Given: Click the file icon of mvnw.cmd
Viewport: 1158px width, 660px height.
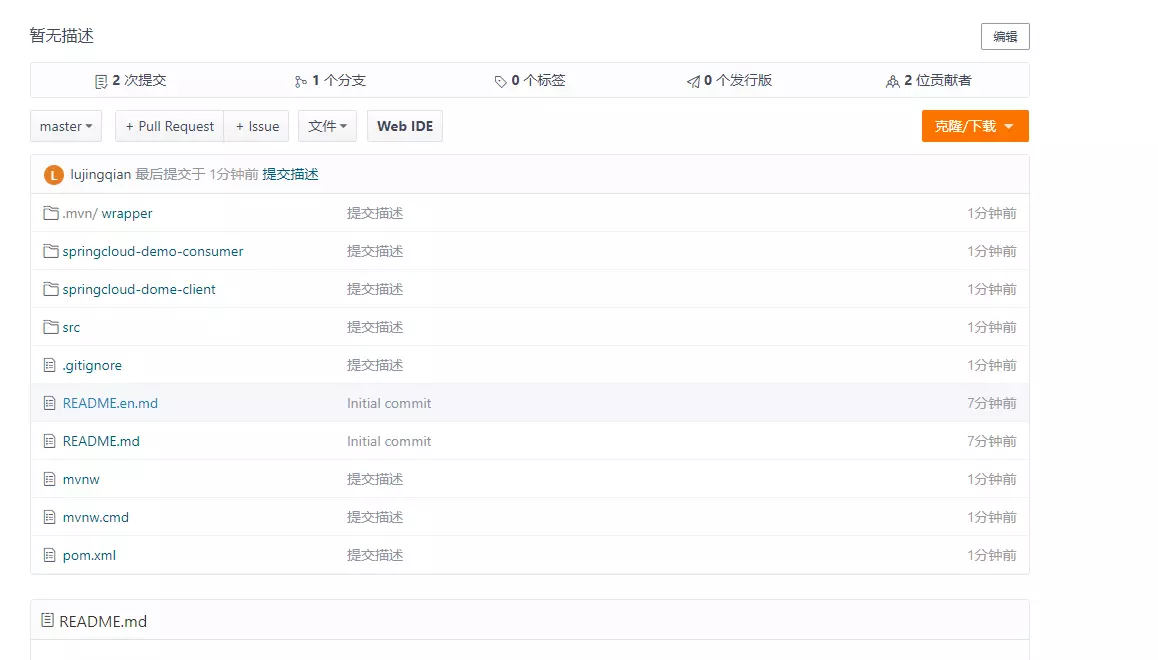Looking at the screenshot, I should [x=49, y=517].
